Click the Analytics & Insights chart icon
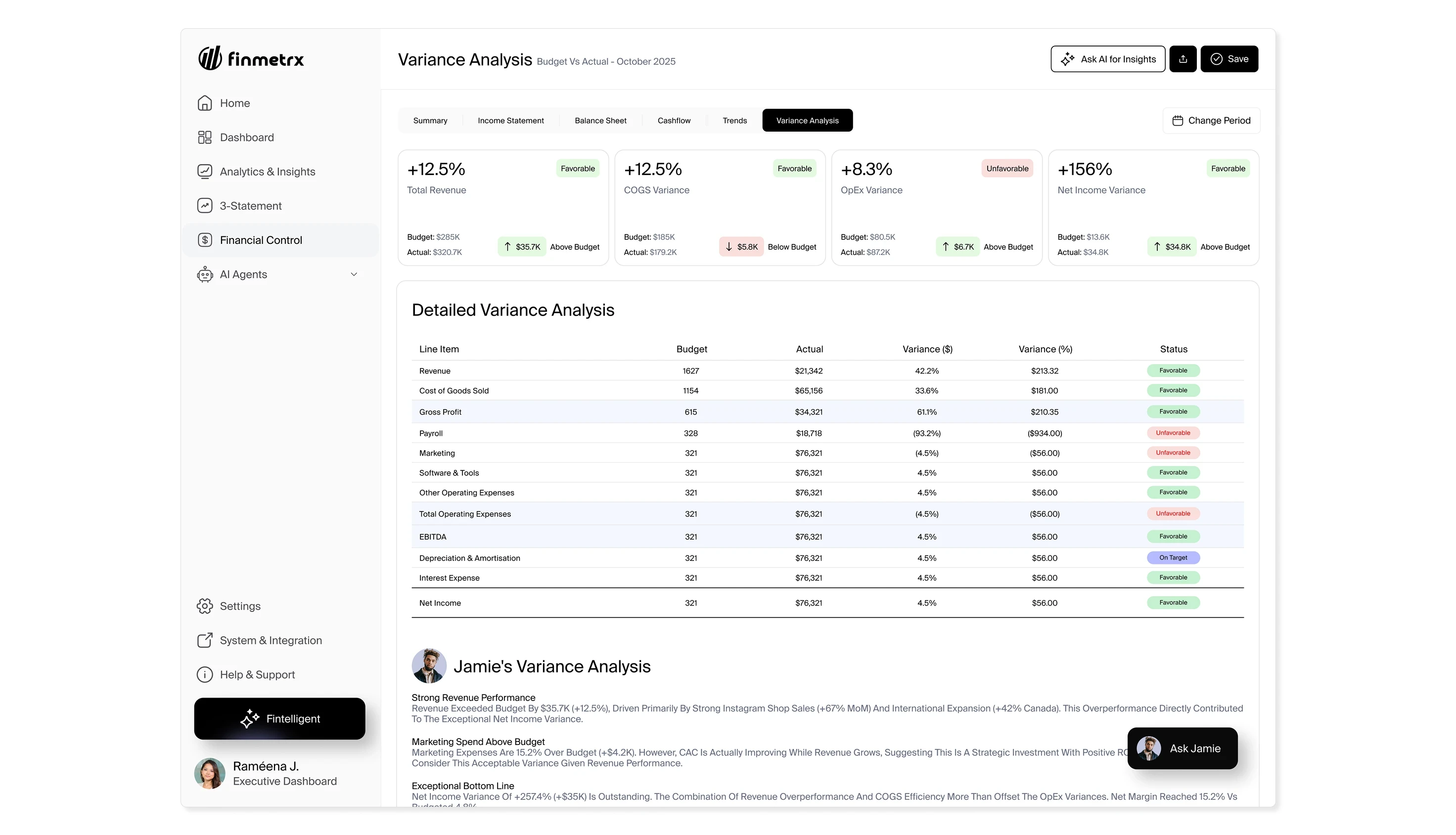Screen dimensions: 1456x835 coord(205,172)
